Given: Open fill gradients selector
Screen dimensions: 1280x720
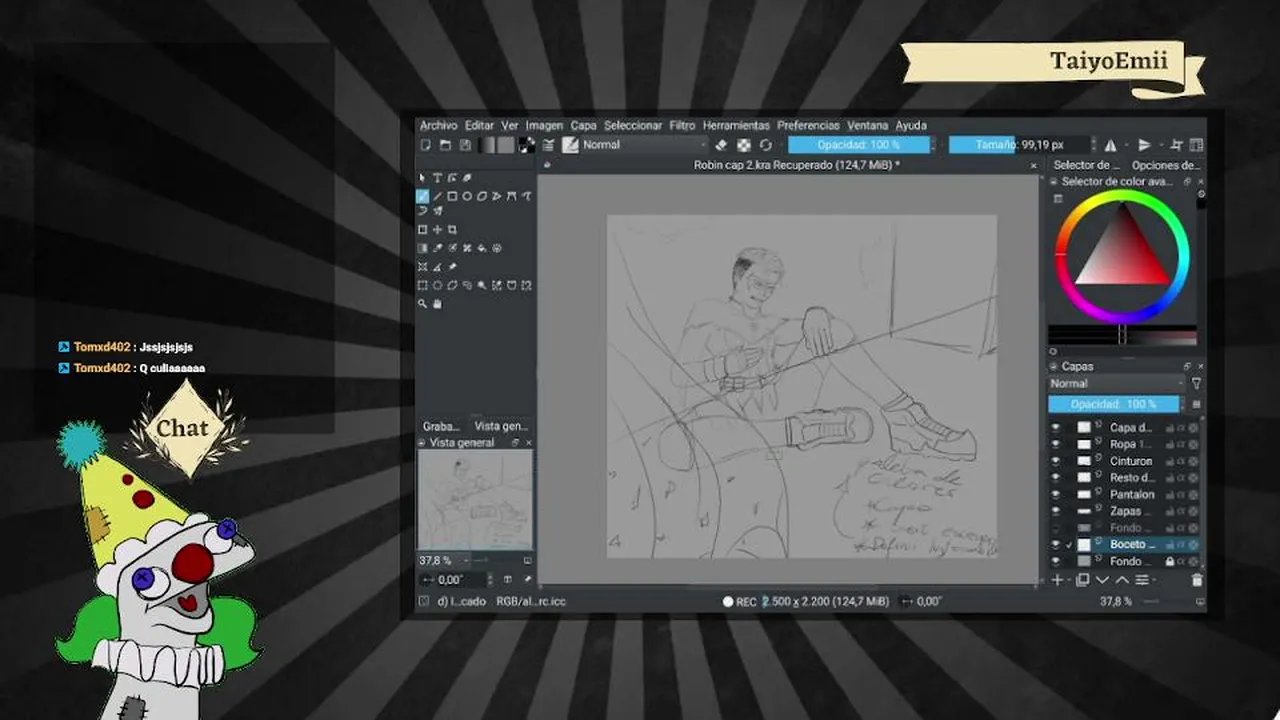Looking at the screenshot, I should click(x=487, y=145).
